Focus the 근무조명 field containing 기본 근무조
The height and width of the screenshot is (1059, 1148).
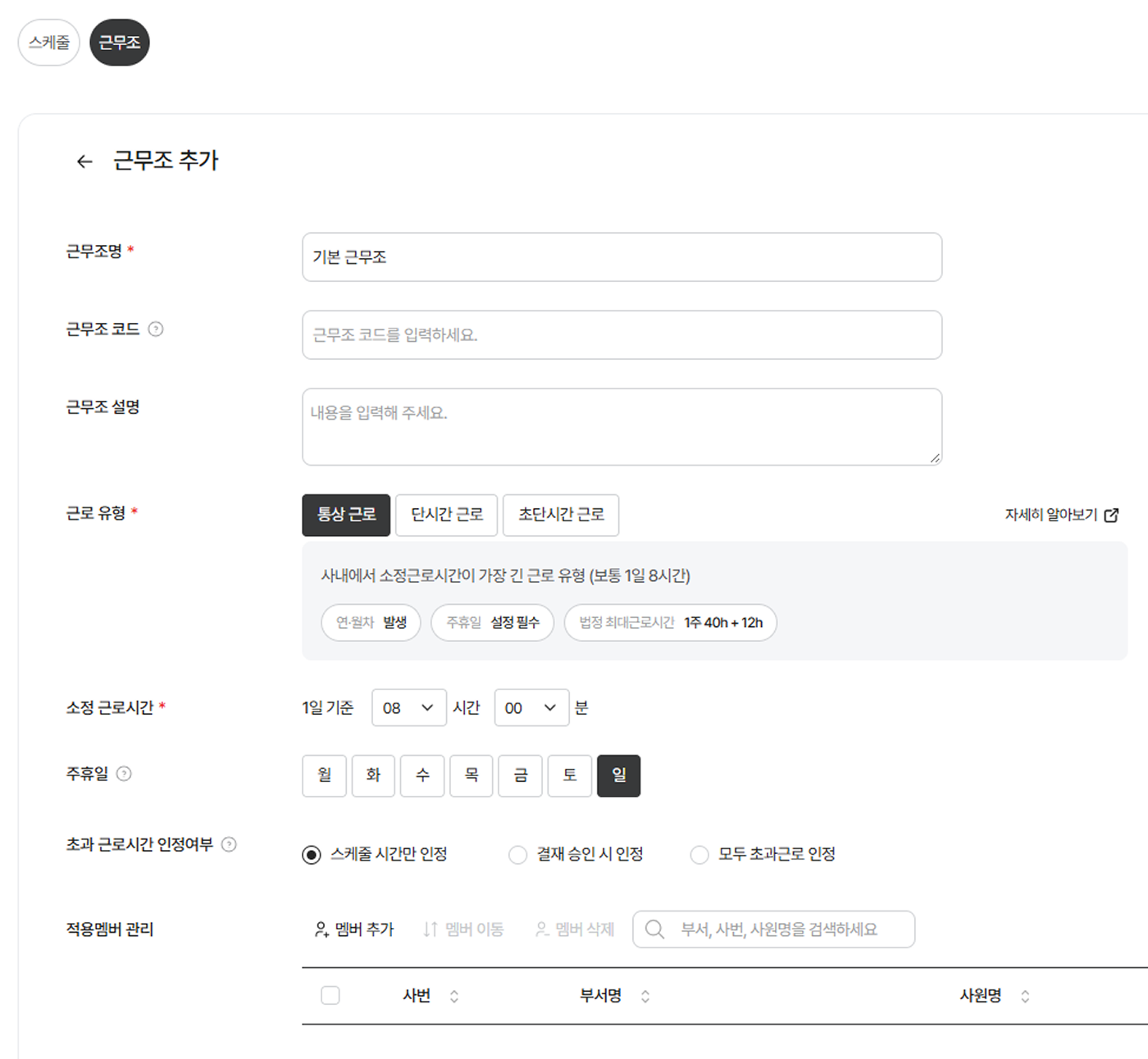click(622, 257)
